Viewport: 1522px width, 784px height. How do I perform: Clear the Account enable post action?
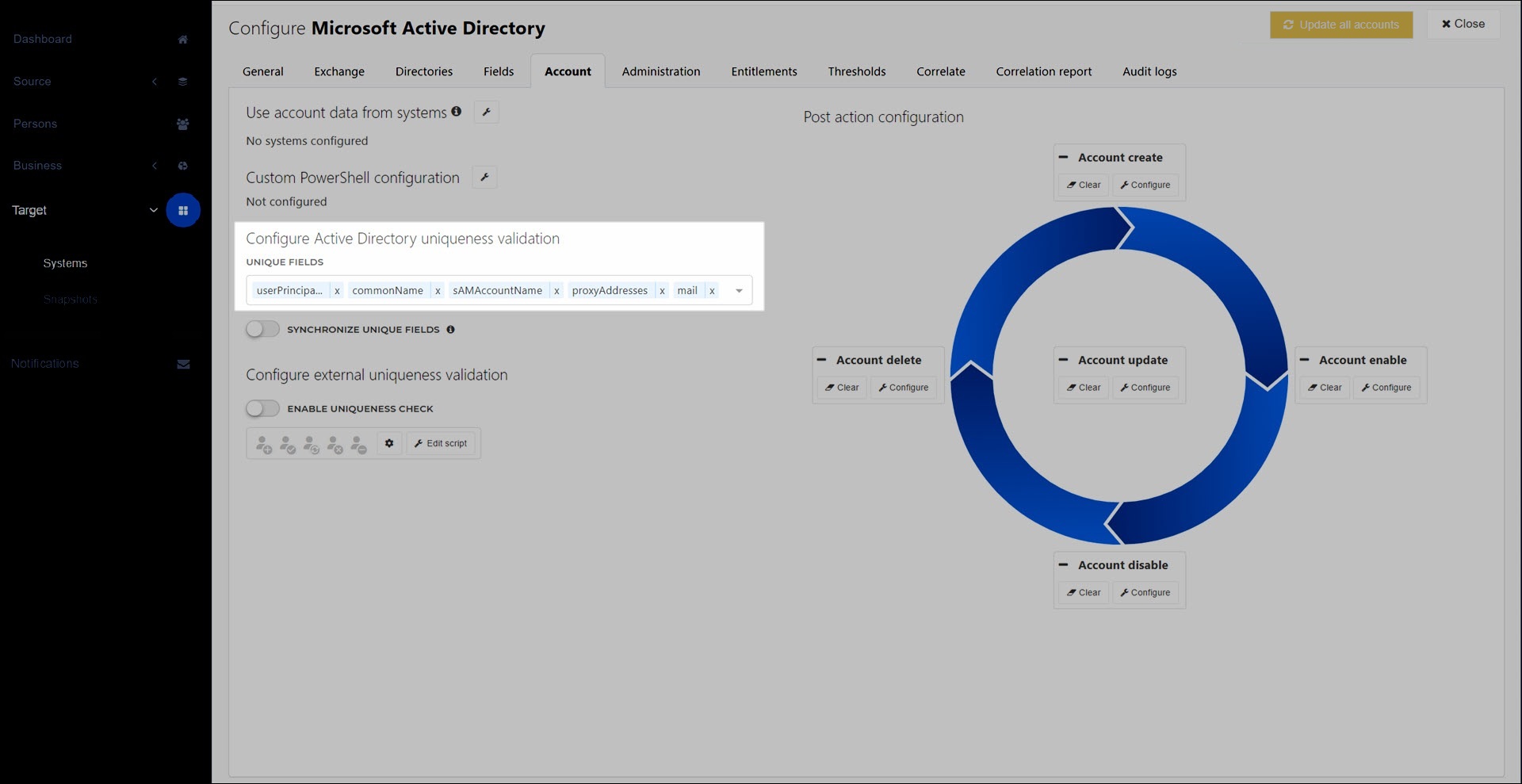[x=1325, y=388]
